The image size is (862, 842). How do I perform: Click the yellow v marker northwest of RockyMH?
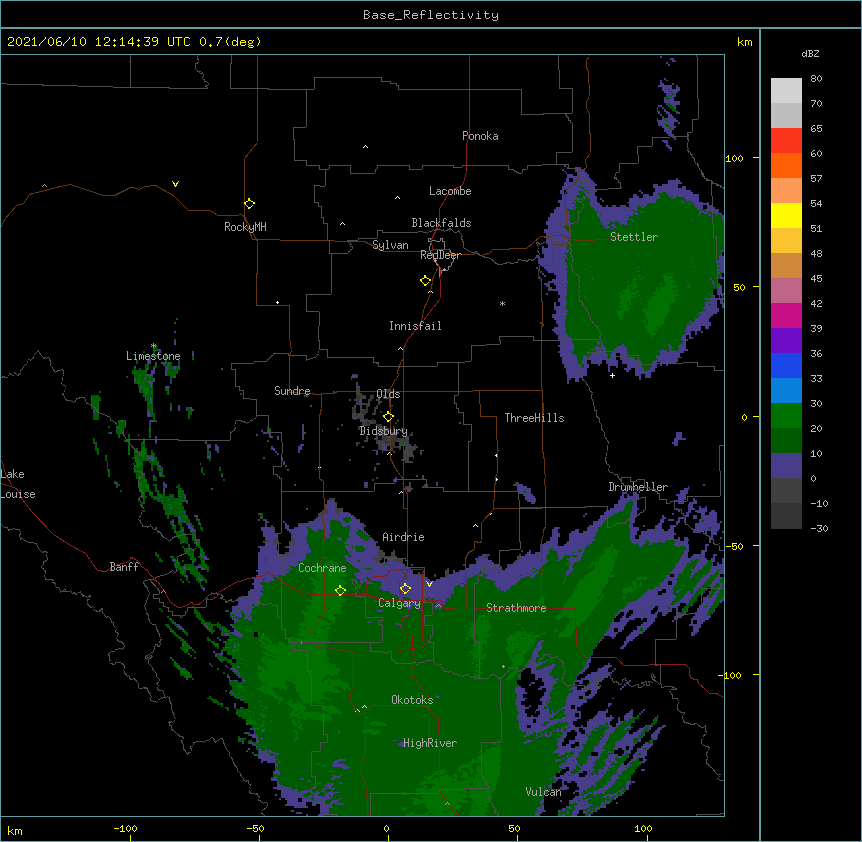pyautogui.click(x=175, y=184)
